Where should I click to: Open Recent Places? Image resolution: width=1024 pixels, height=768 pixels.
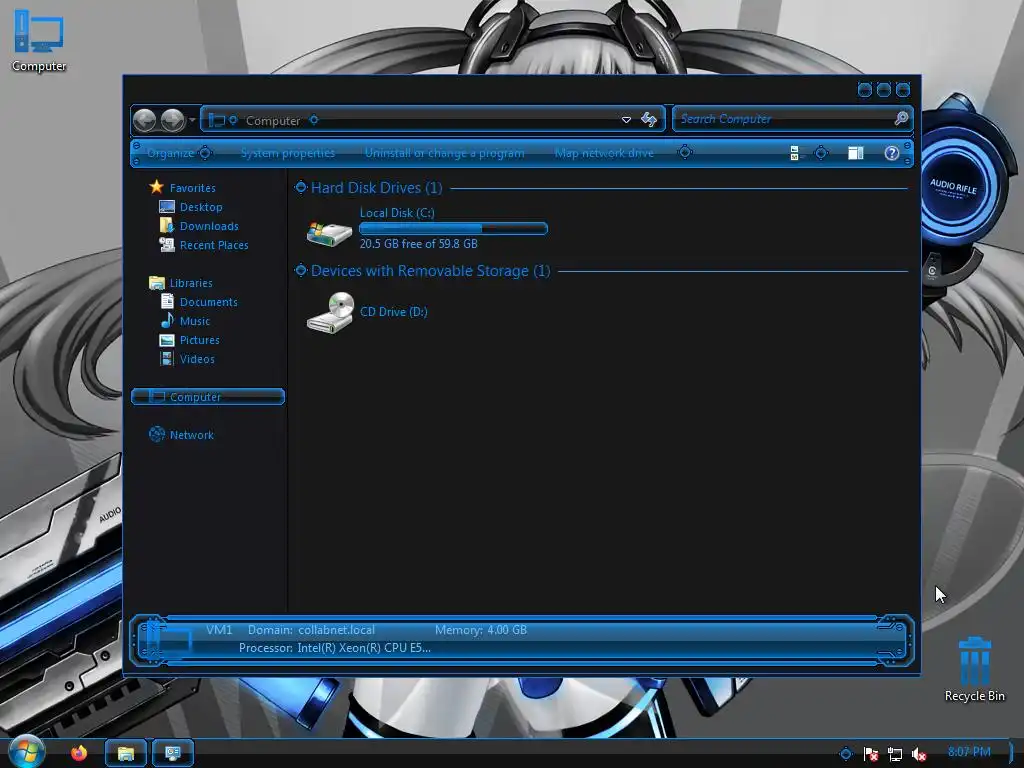[x=214, y=245]
